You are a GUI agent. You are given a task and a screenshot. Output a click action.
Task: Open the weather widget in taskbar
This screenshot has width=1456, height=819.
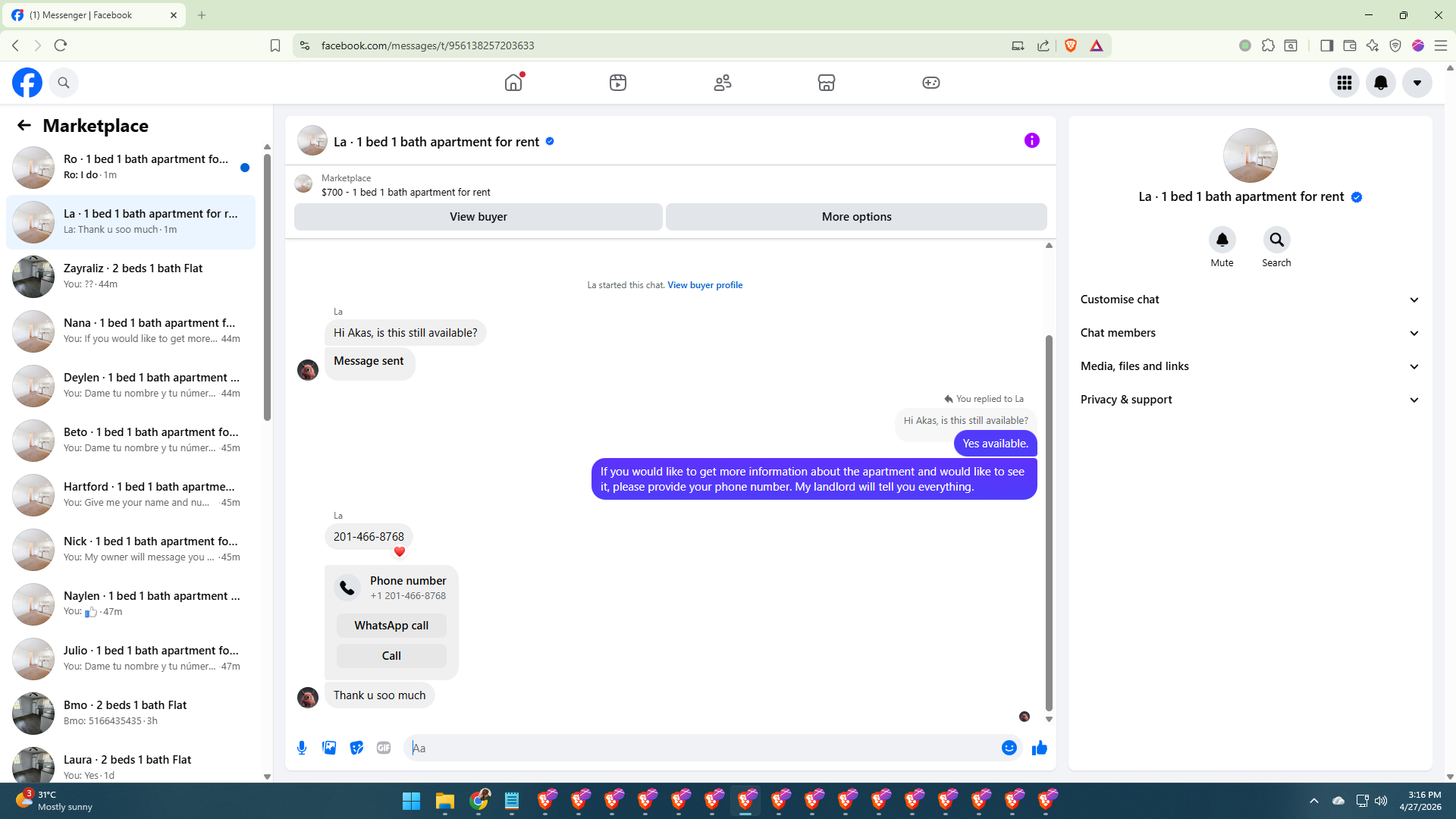53,801
